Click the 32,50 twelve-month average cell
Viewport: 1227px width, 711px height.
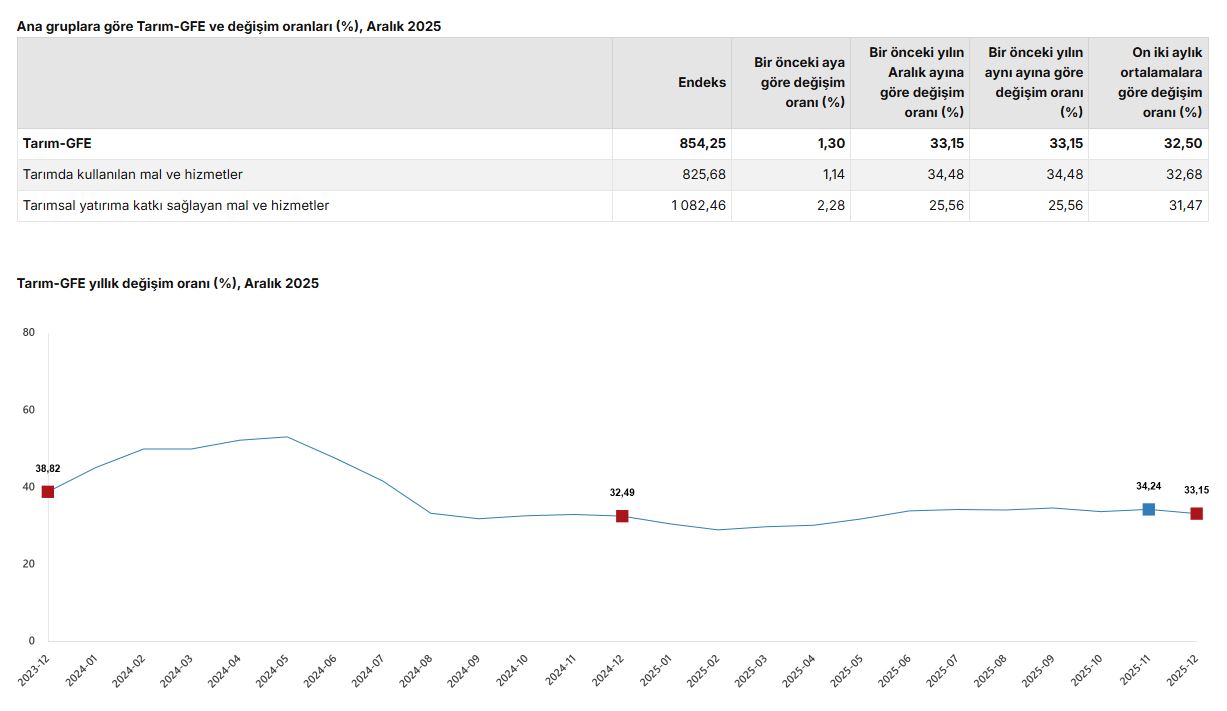click(1183, 144)
